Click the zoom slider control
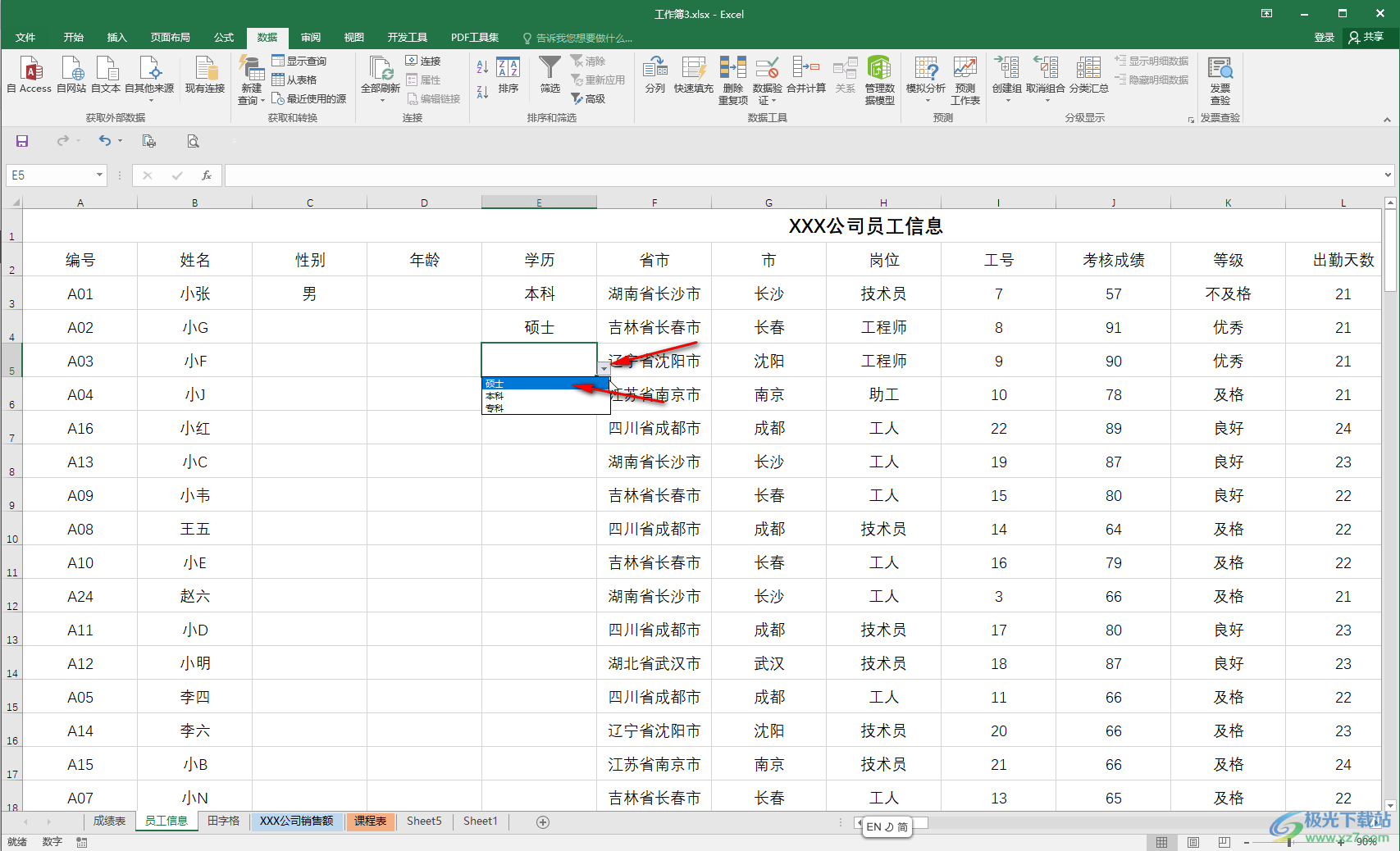Image resolution: width=1400 pixels, height=851 pixels. [1290, 842]
